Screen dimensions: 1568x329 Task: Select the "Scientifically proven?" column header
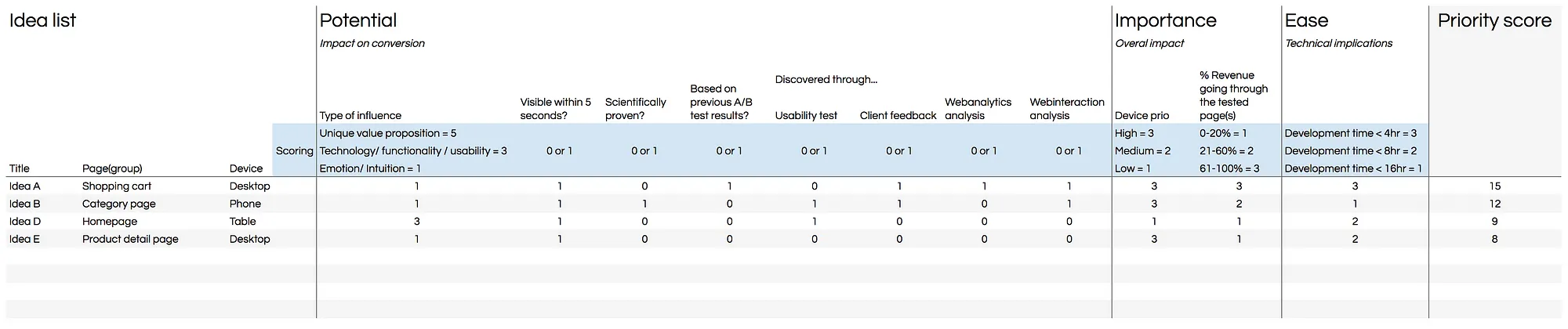point(635,109)
